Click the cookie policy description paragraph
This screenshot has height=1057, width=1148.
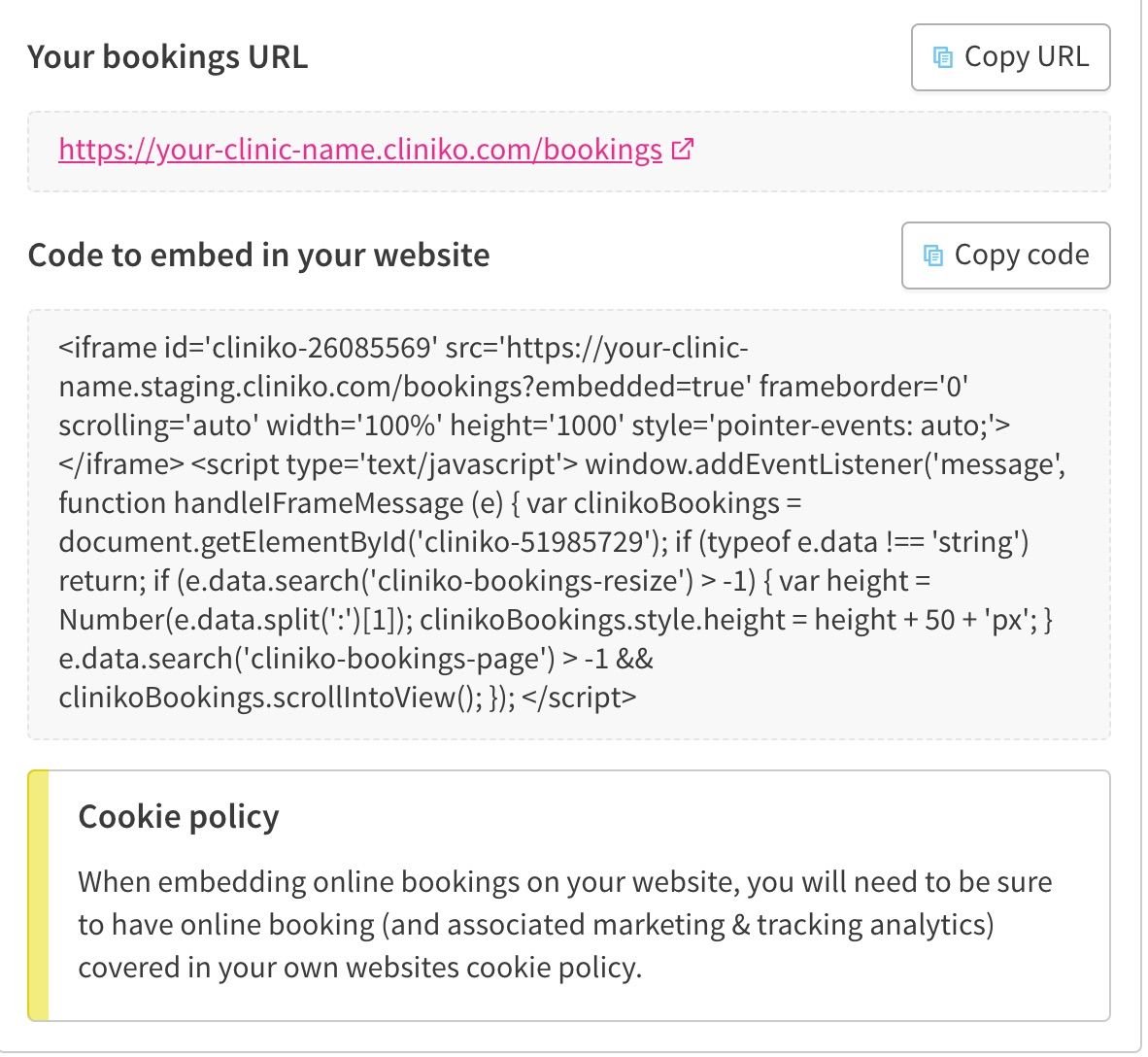[564, 925]
